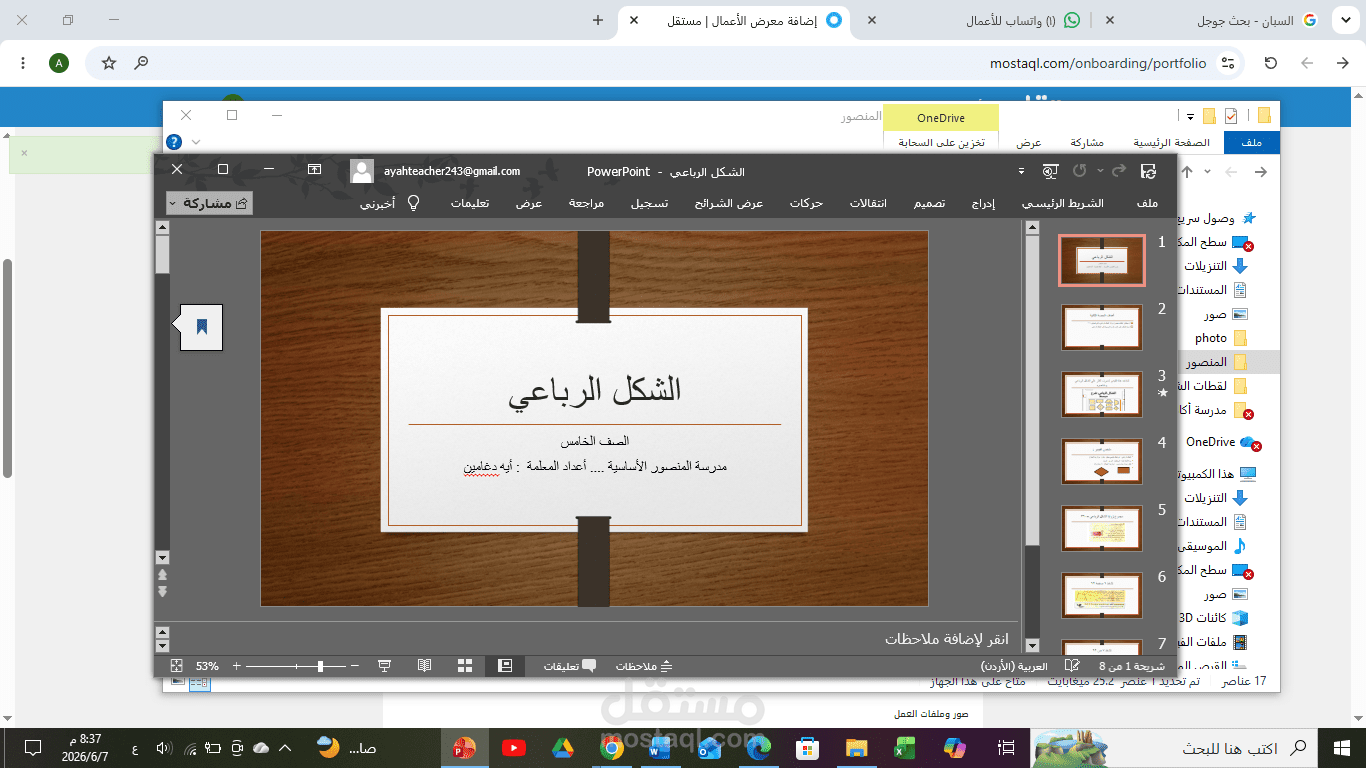Open the تعليمات ribbon tab
Viewport: 1366px width, 768px height.
tap(469, 203)
